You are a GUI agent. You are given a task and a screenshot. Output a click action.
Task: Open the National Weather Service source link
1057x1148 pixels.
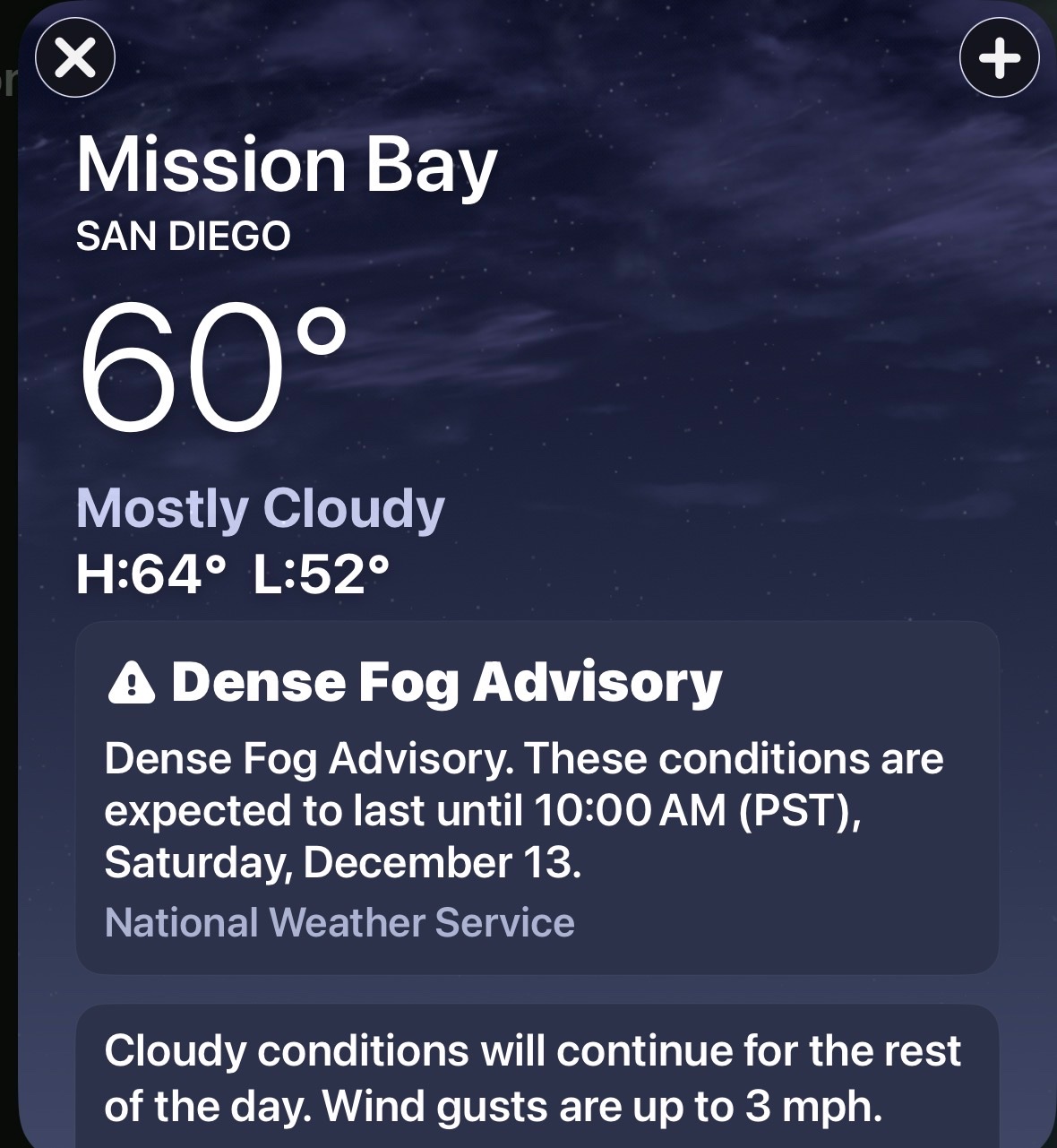pyautogui.click(x=339, y=922)
